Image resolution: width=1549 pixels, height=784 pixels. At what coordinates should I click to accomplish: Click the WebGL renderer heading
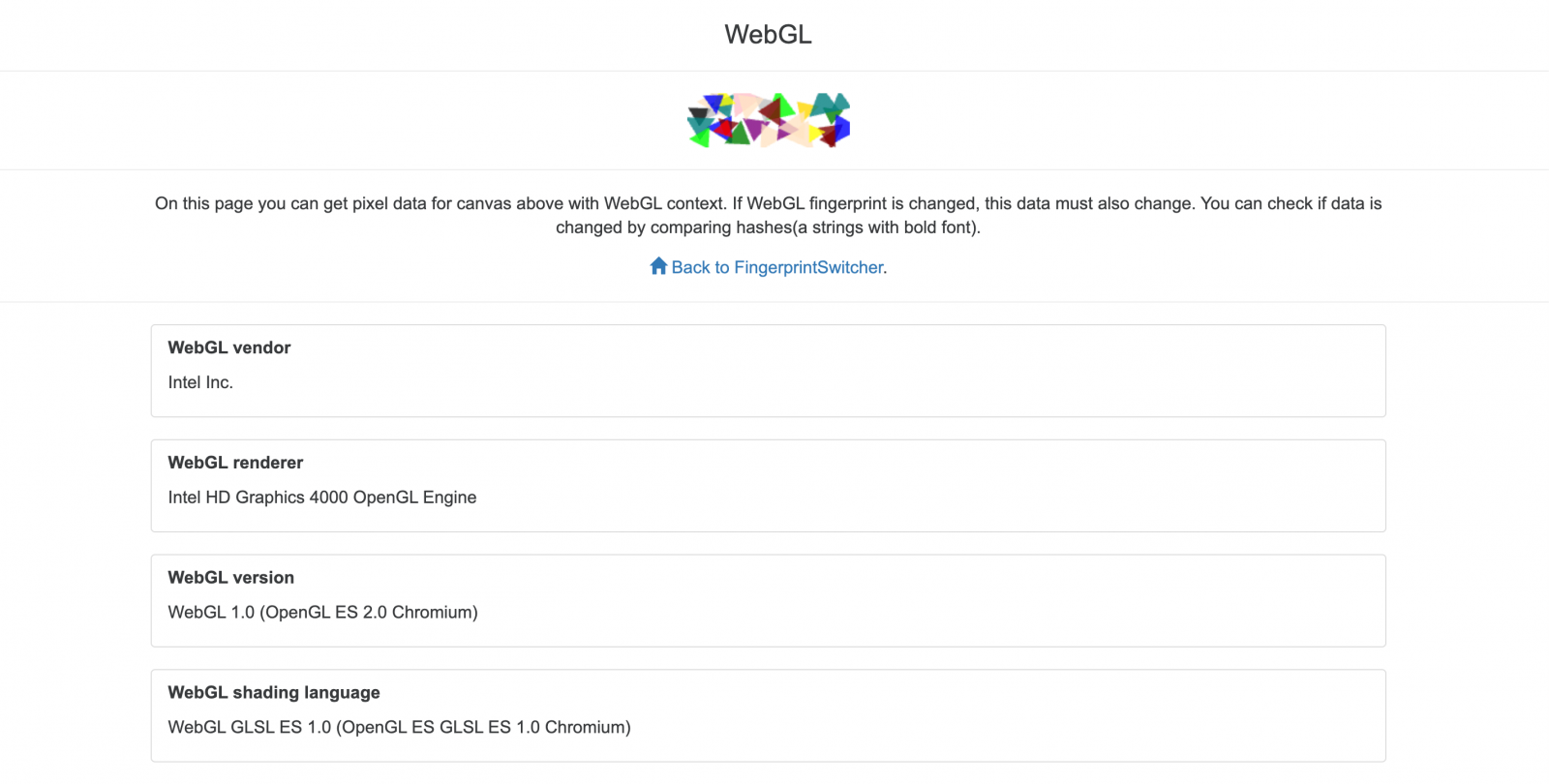coord(235,463)
